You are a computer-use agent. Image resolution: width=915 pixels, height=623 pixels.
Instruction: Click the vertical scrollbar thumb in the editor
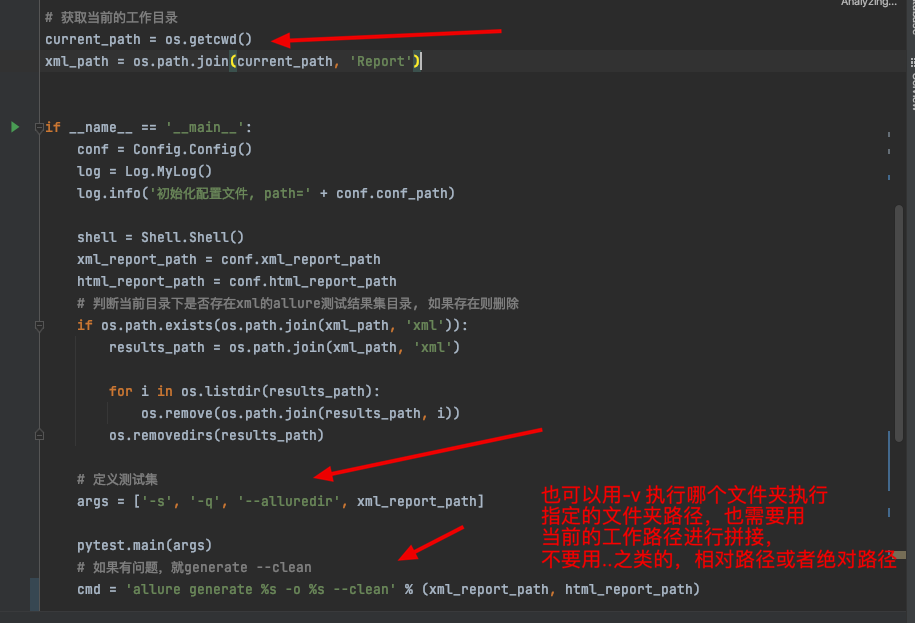pos(899,324)
